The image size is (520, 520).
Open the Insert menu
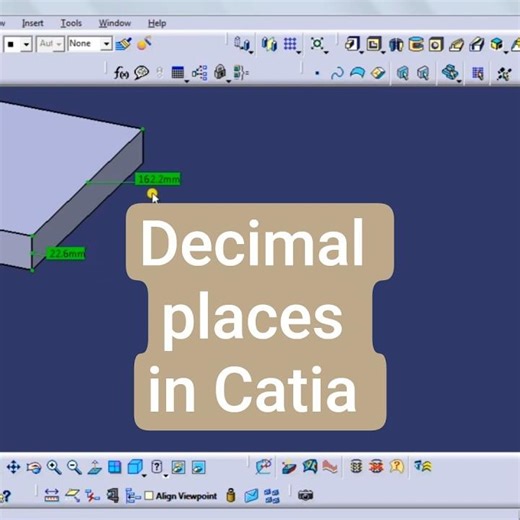click(33, 23)
